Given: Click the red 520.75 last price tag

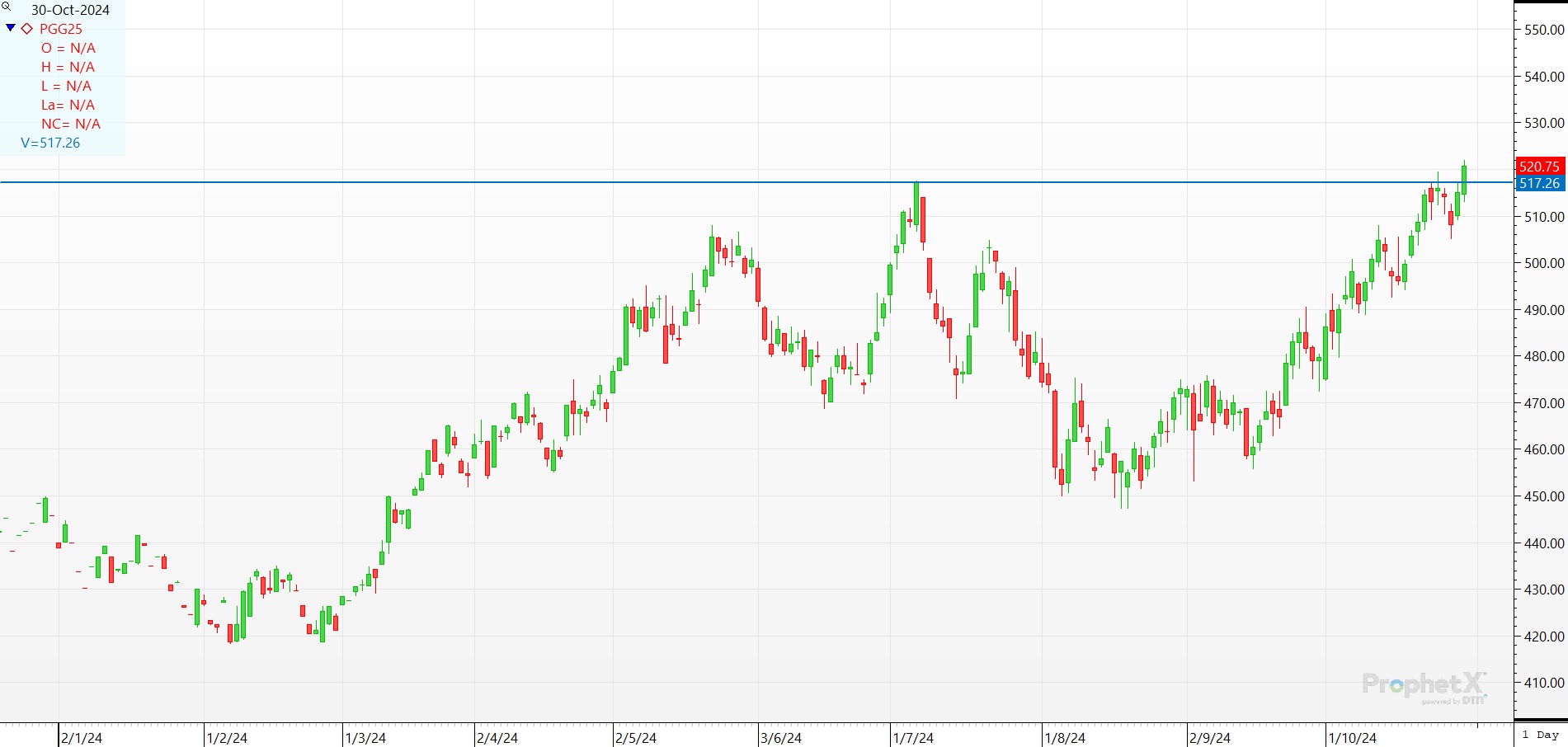Looking at the screenshot, I should [1539, 167].
